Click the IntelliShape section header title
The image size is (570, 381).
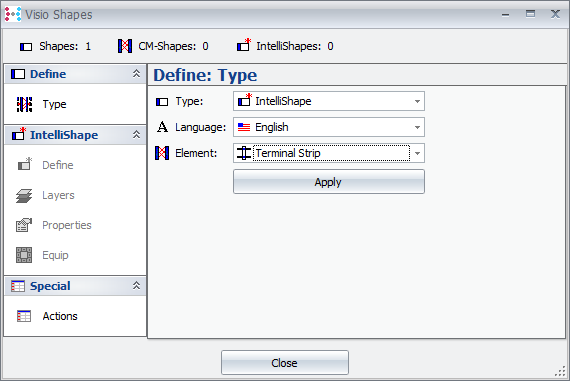click(64, 135)
